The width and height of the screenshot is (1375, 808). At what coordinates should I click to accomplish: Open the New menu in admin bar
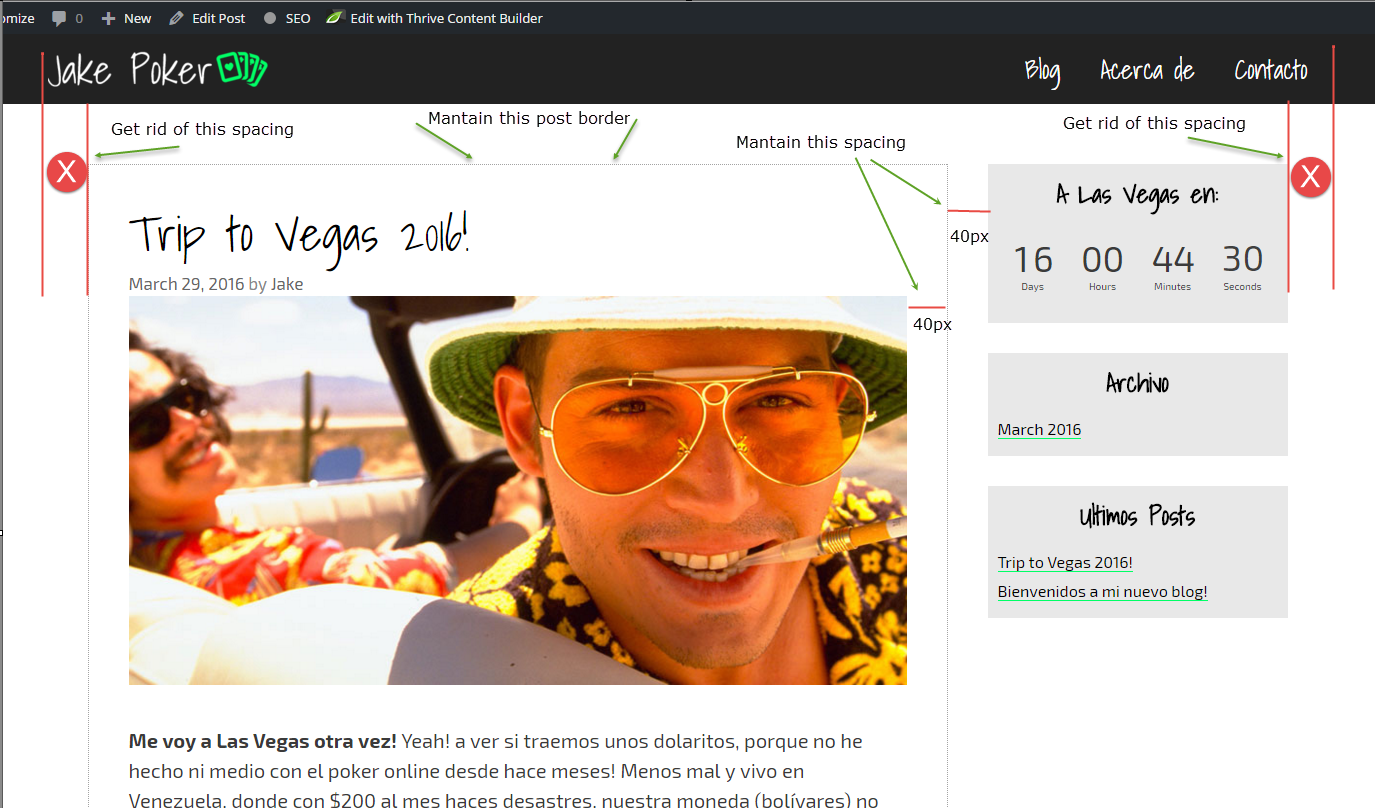[127, 18]
